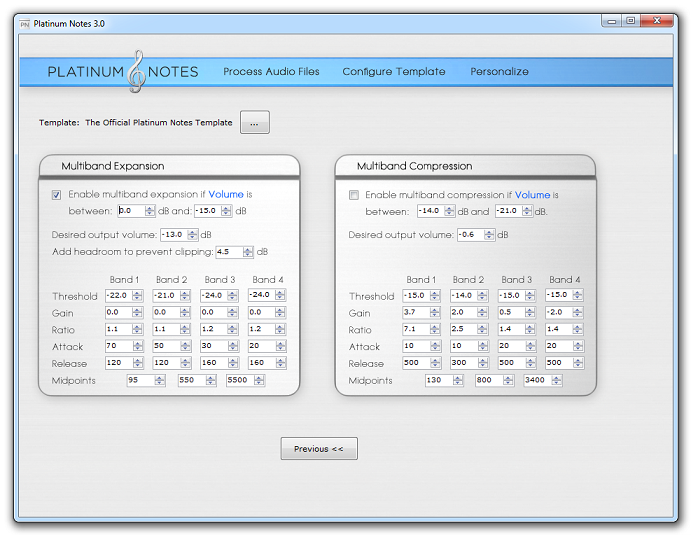691x535 pixels.
Task: Click the blue Volume link in Multiband Compression
Action: tap(532, 195)
